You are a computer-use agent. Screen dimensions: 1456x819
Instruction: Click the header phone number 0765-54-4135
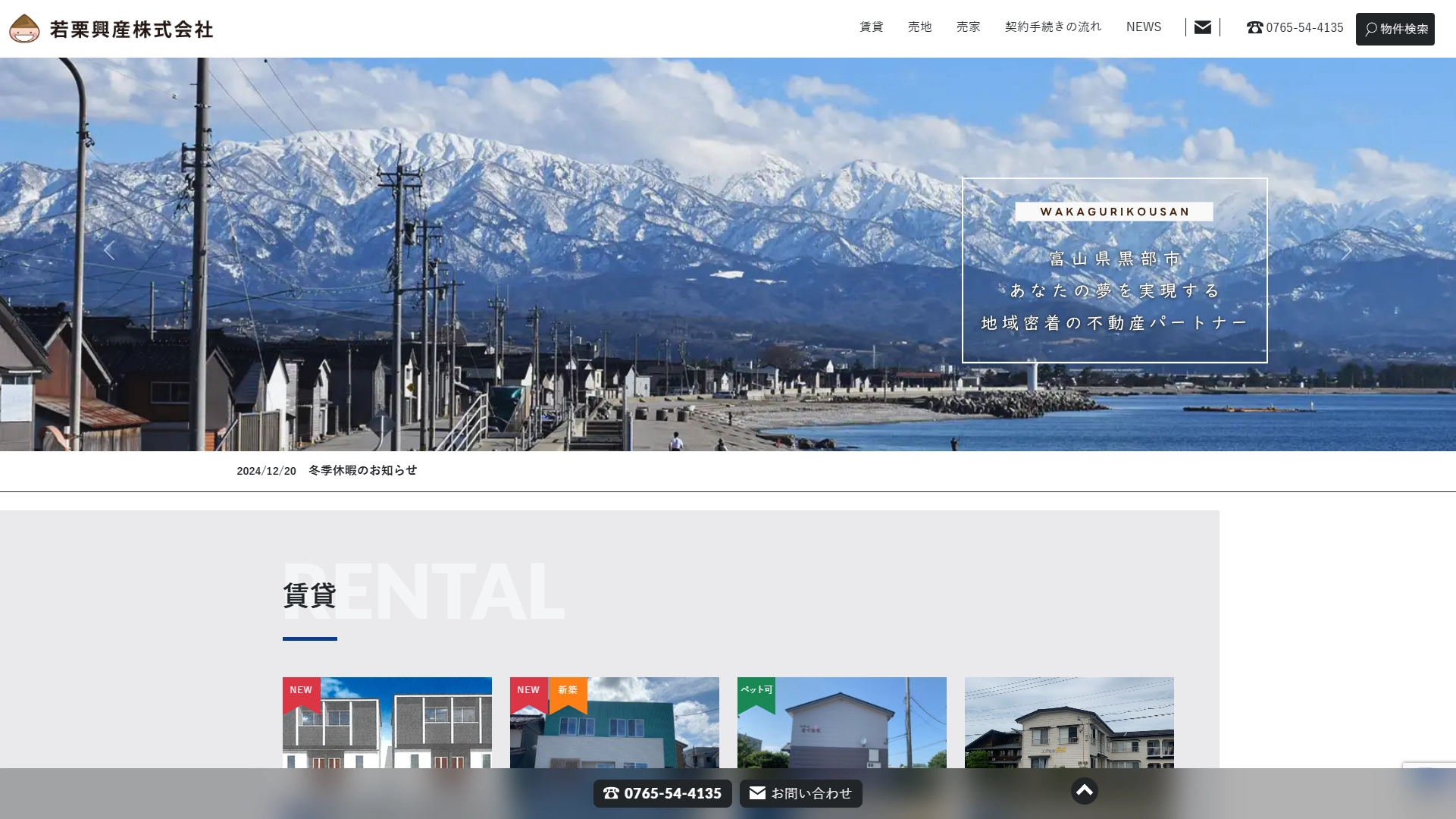(x=1295, y=27)
